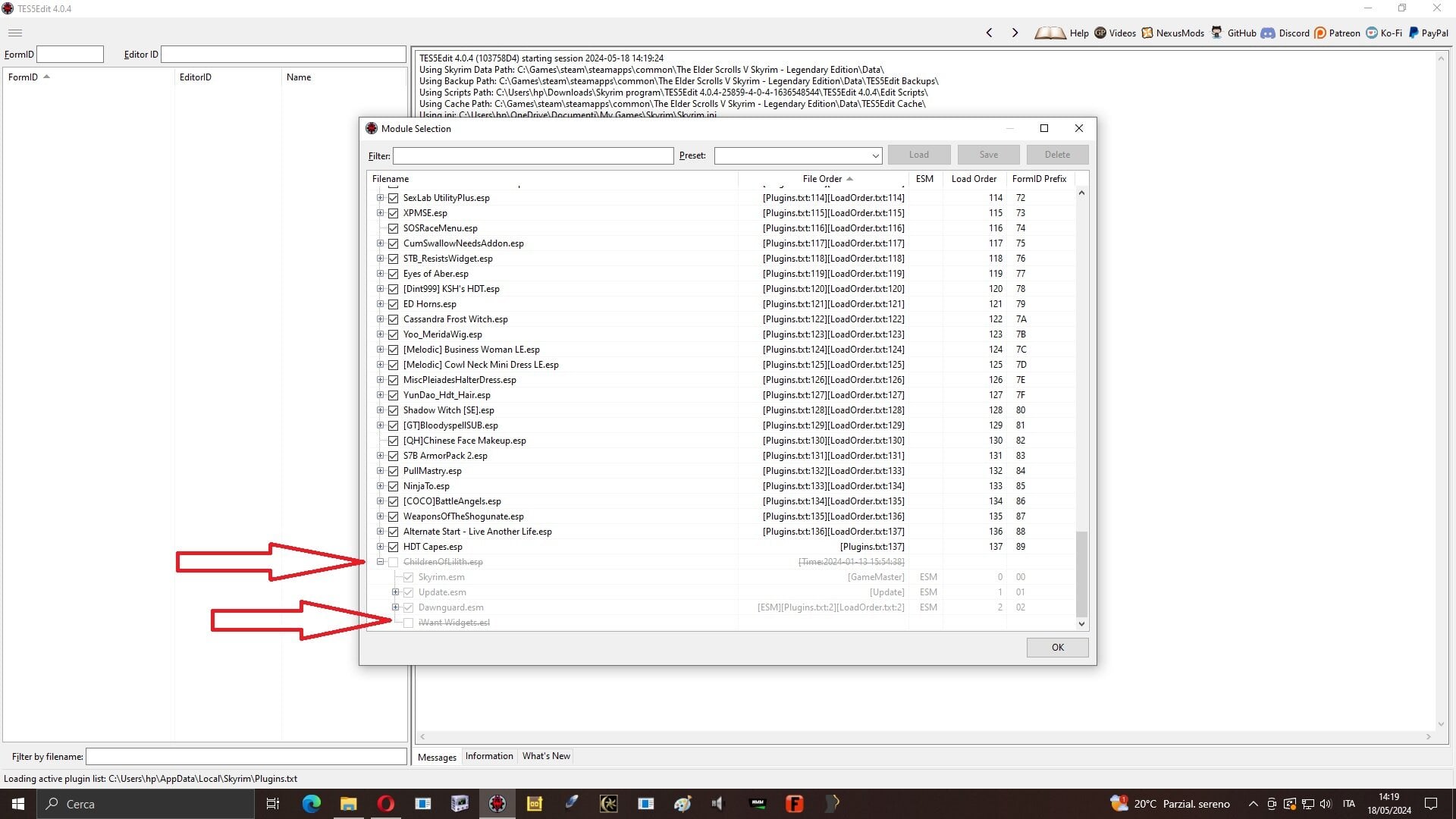Toggle ChildrenOfLilith.esp checkbox
Image resolution: width=1456 pixels, height=819 pixels.
(x=394, y=562)
